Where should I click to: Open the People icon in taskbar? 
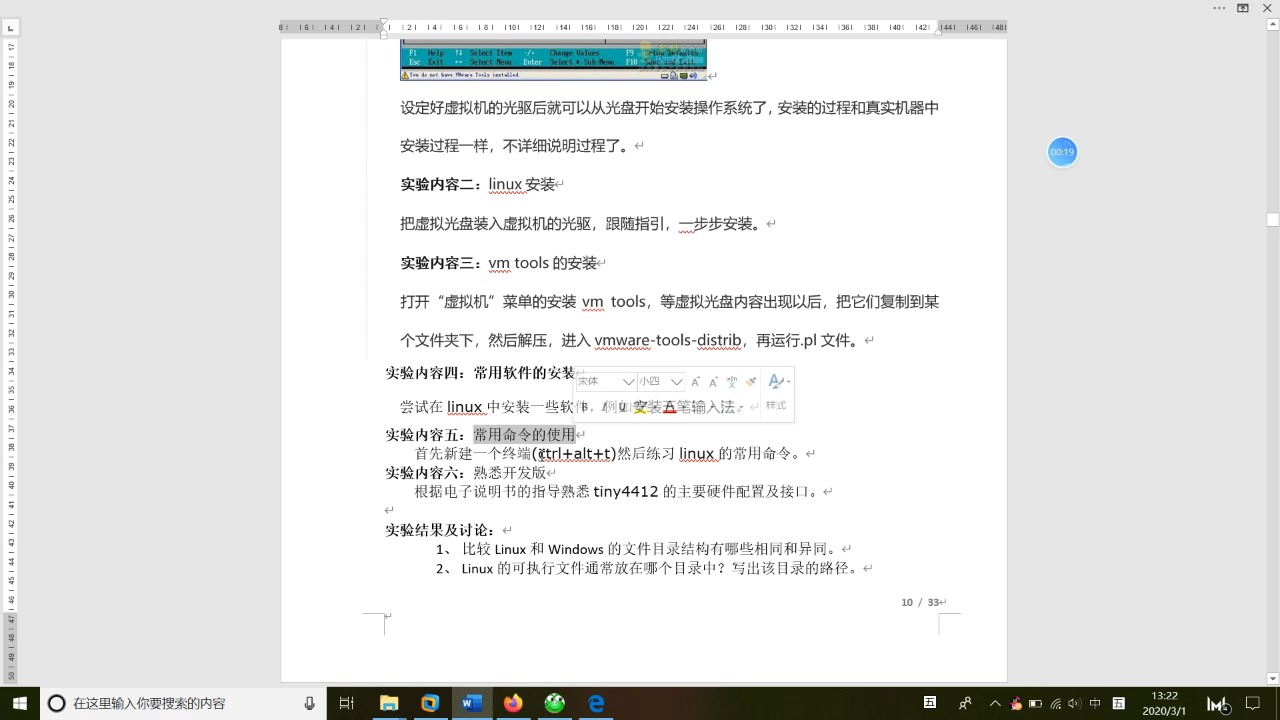click(965, 703)
